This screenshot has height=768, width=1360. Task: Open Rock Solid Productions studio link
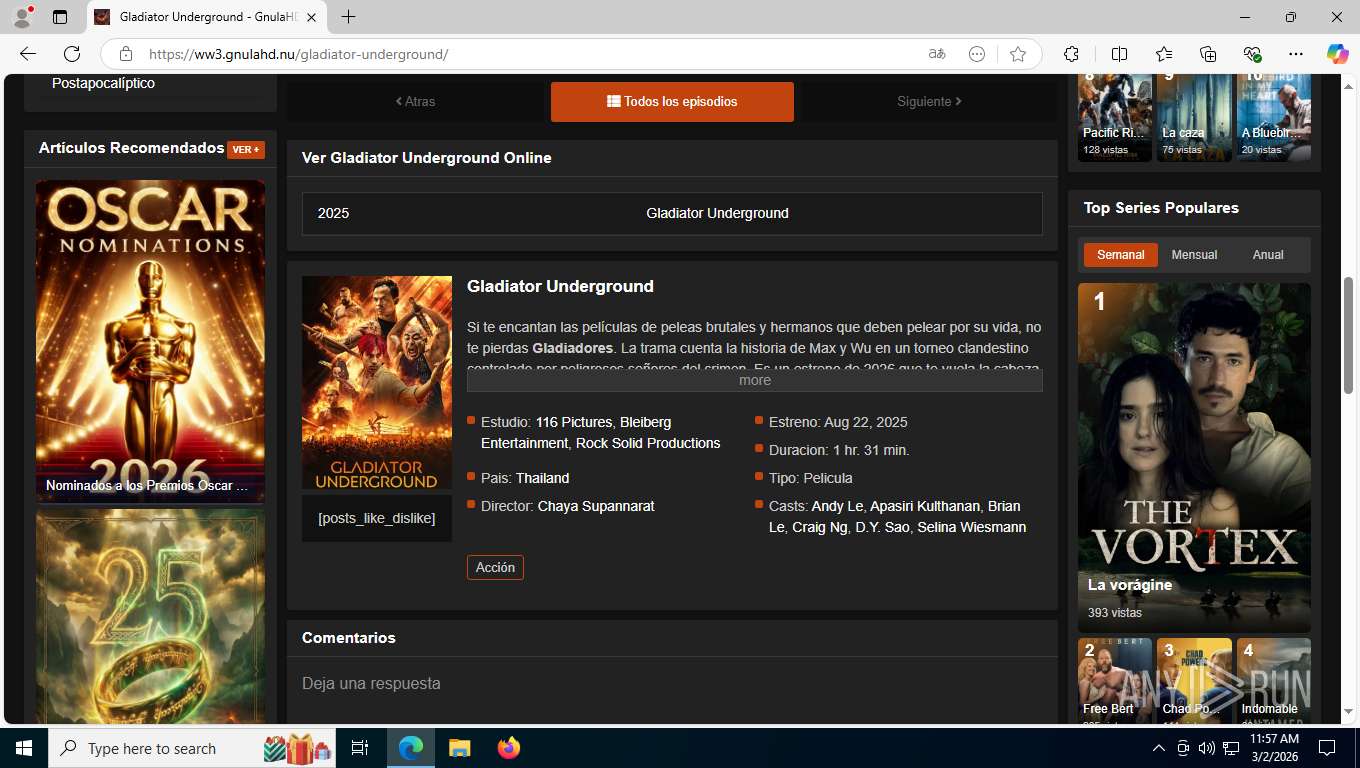click(x=648, y=443)
